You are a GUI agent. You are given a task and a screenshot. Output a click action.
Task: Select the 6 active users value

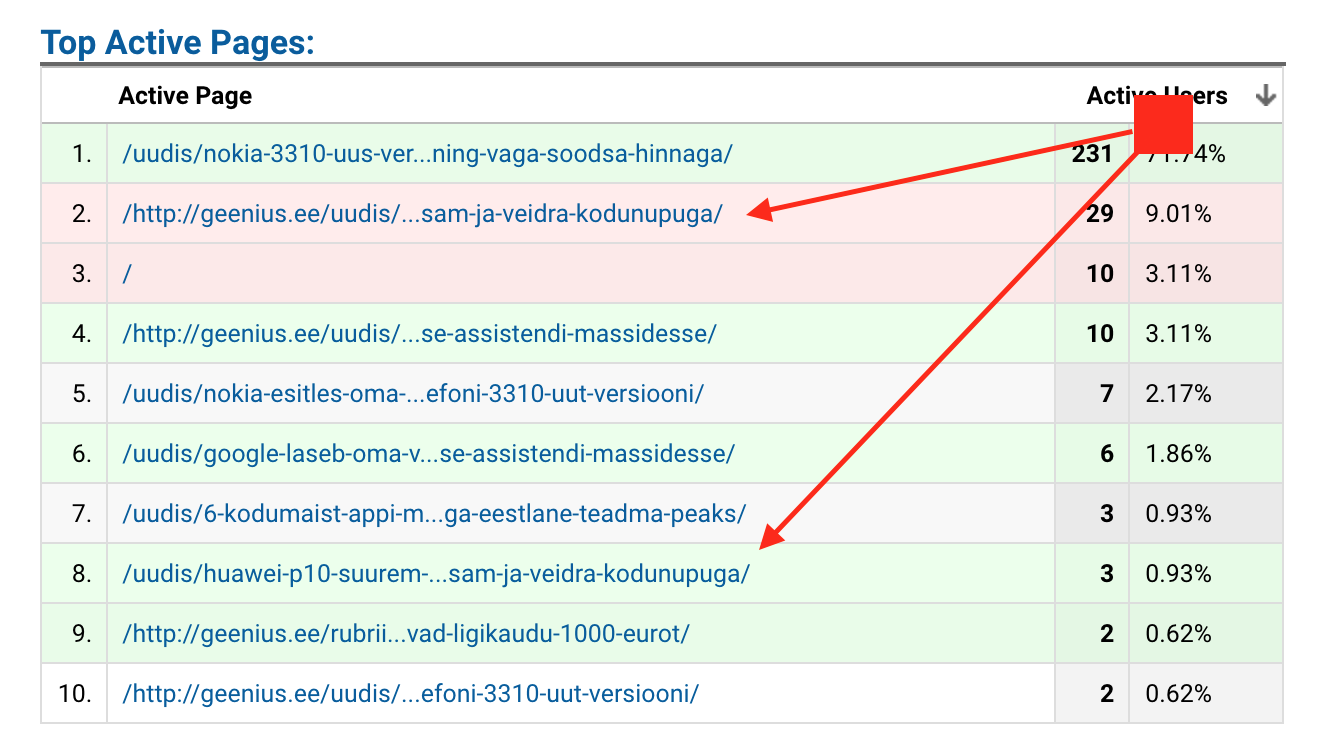coord(1107,454)
